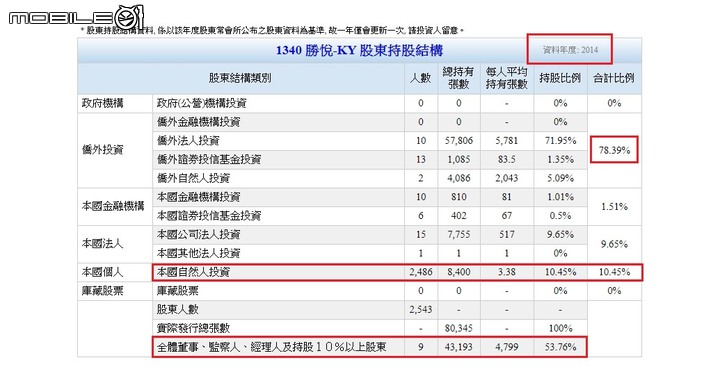Click the 每人平均持有張數 column header

506,78
